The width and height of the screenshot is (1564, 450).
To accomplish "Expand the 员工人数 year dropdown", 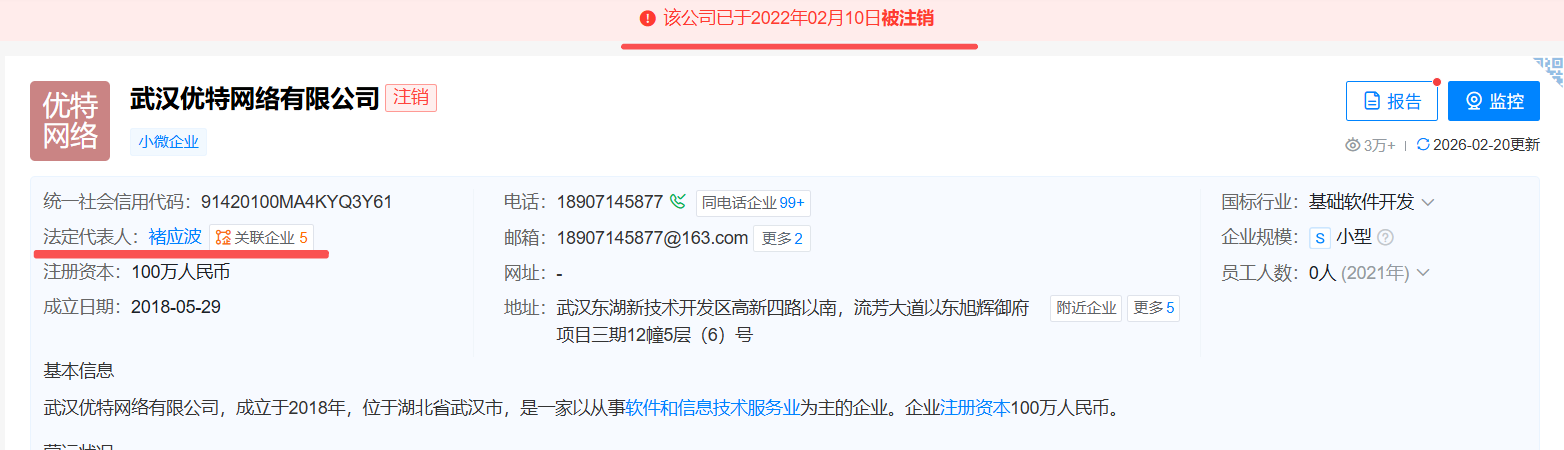I will 1423,273.
